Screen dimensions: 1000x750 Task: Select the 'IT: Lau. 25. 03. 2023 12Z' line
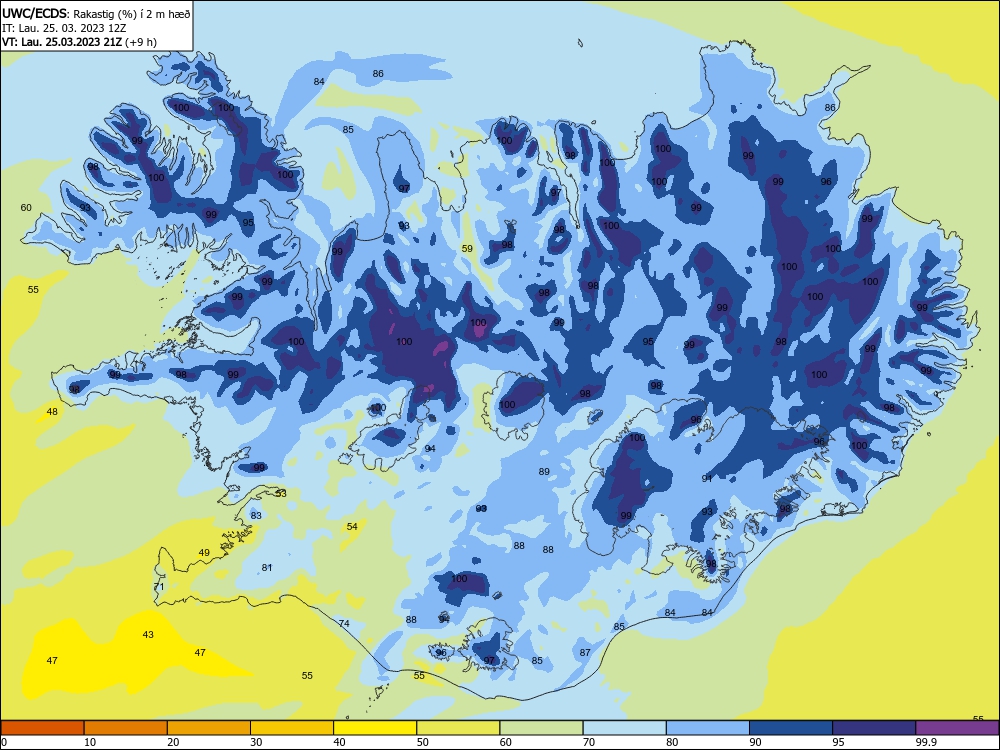(64, 28)
